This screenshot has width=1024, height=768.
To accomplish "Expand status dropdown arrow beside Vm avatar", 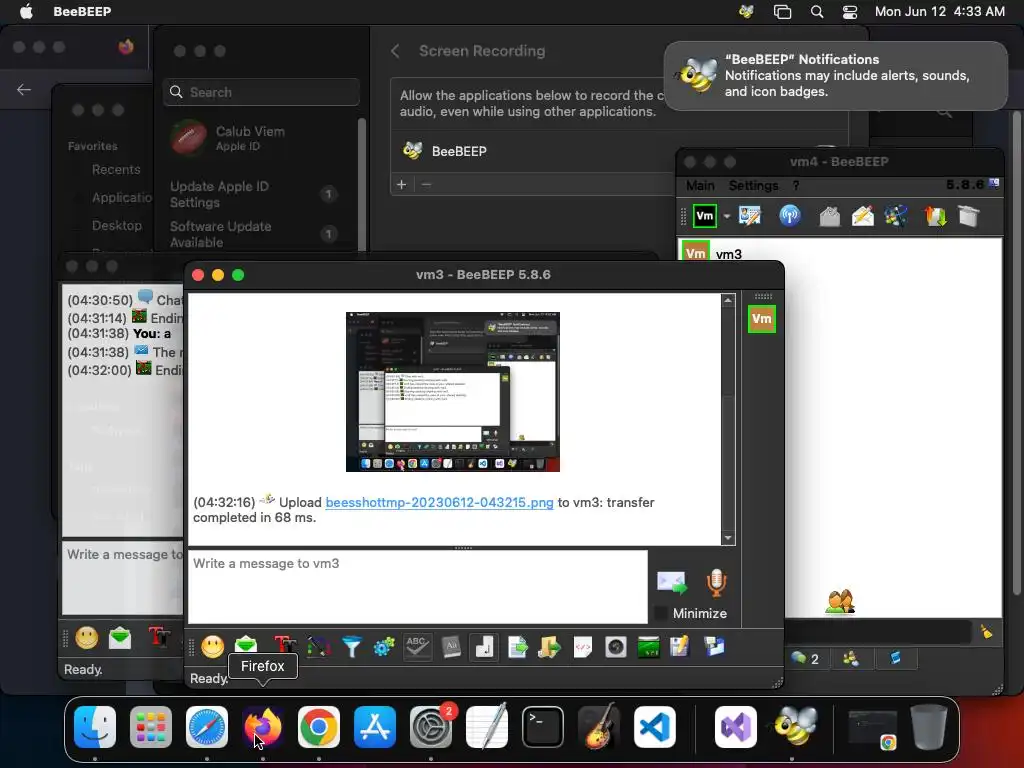I will [x=726, y=216].
